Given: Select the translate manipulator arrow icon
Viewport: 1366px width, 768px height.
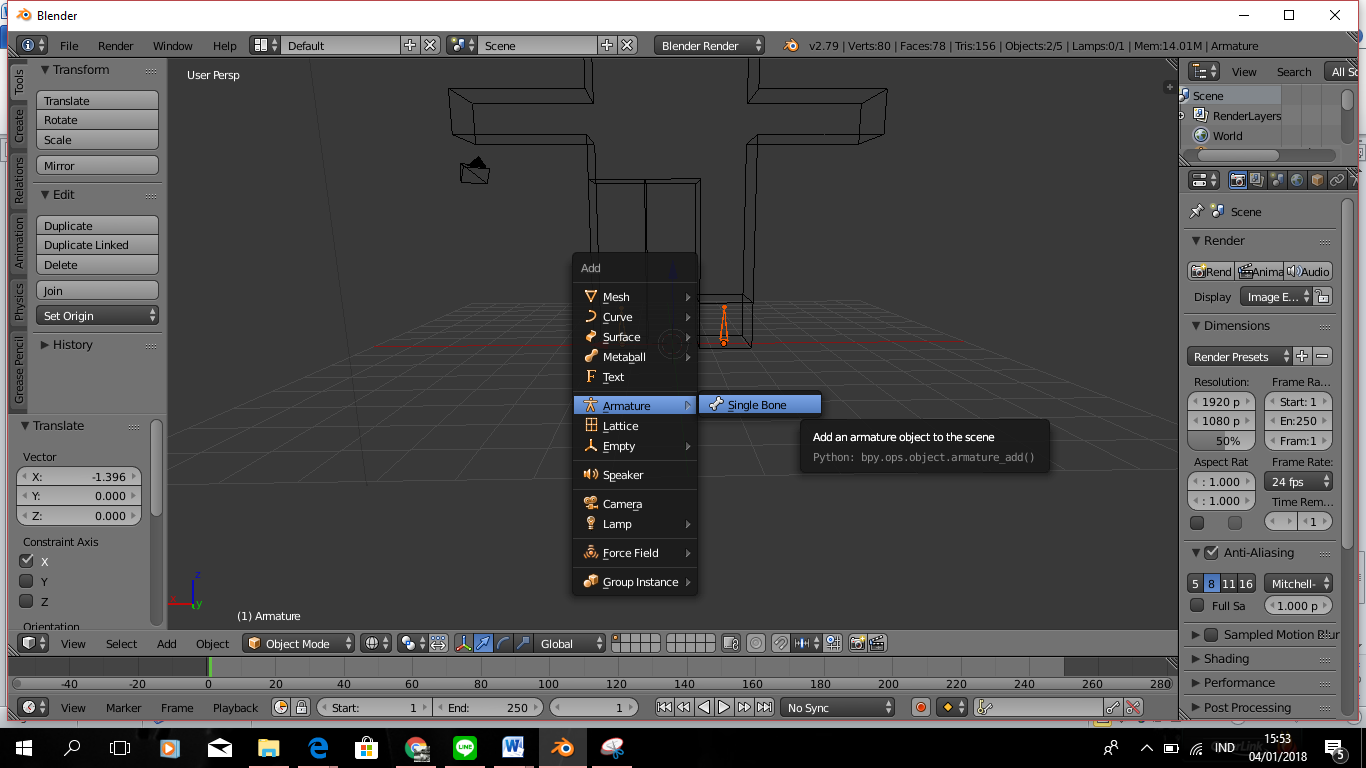Looking at the screenshot, I should pyautogui.click(x=484, y=644).
